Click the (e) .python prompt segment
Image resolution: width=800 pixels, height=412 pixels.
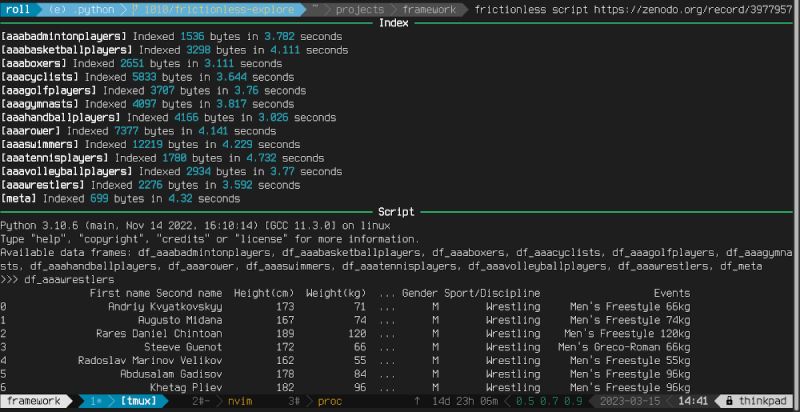pyautogui.click(x=82, y=10)
